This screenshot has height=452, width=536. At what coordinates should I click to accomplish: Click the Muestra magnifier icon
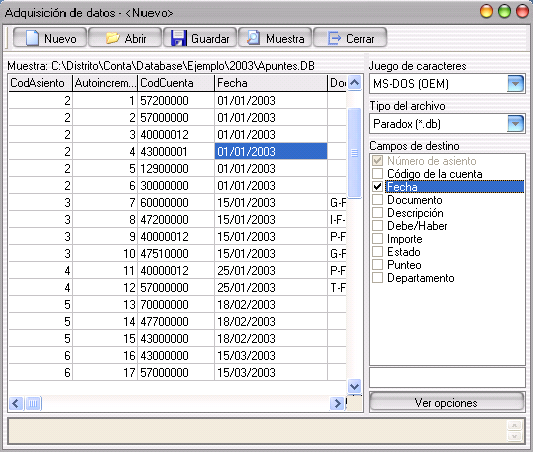coord(253,38)
